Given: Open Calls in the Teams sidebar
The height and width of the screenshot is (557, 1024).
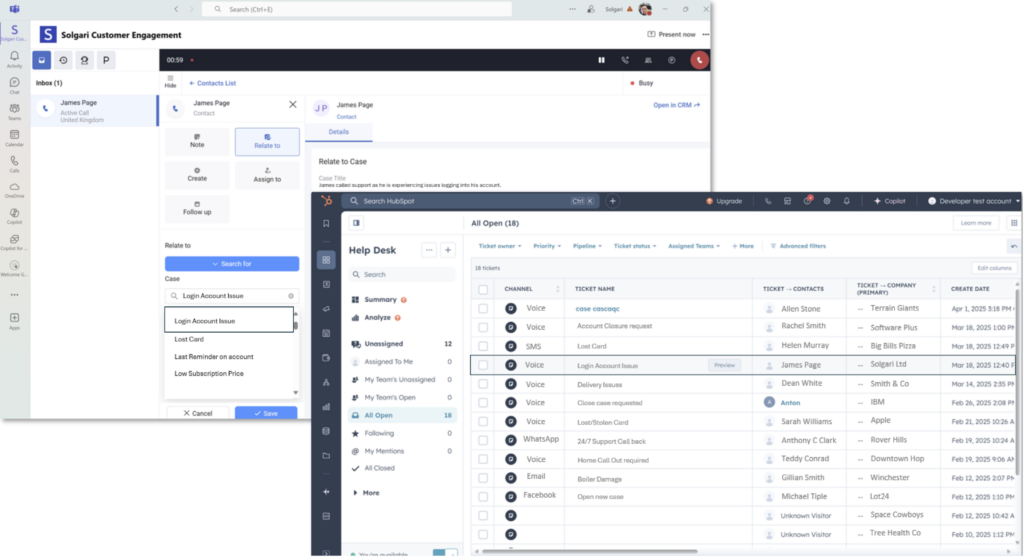Looking at the screenshot, I should (x=14, y=163).
